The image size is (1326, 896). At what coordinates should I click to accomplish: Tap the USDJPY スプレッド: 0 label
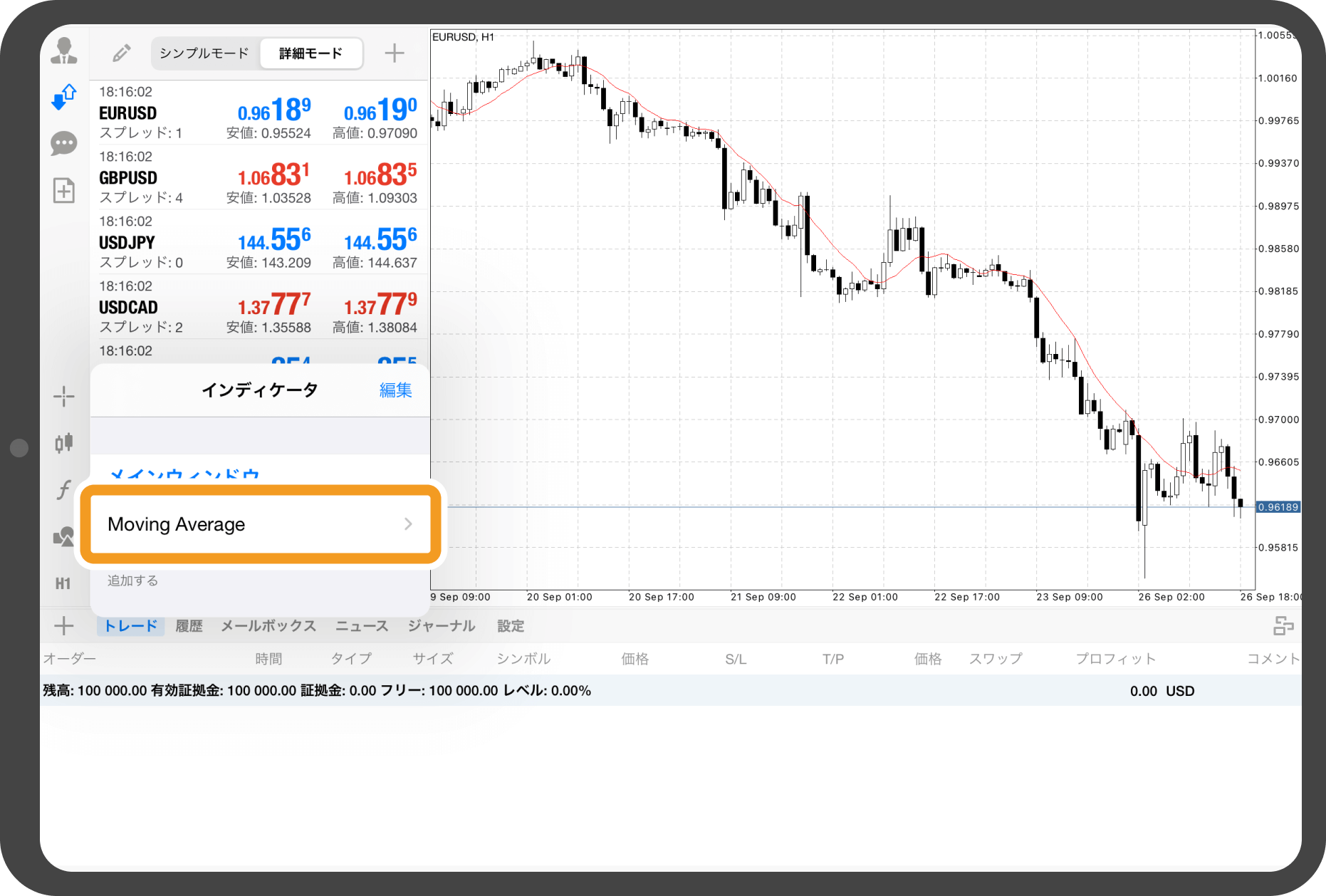tap(141, 263)
